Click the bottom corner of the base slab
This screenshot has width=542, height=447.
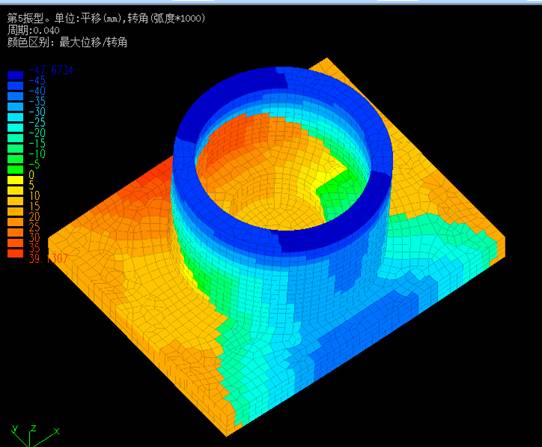coord(226,430)
